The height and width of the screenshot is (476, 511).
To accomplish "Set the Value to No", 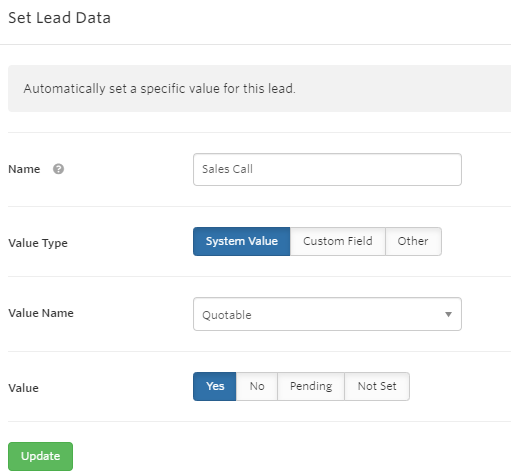I will [257, 386].
